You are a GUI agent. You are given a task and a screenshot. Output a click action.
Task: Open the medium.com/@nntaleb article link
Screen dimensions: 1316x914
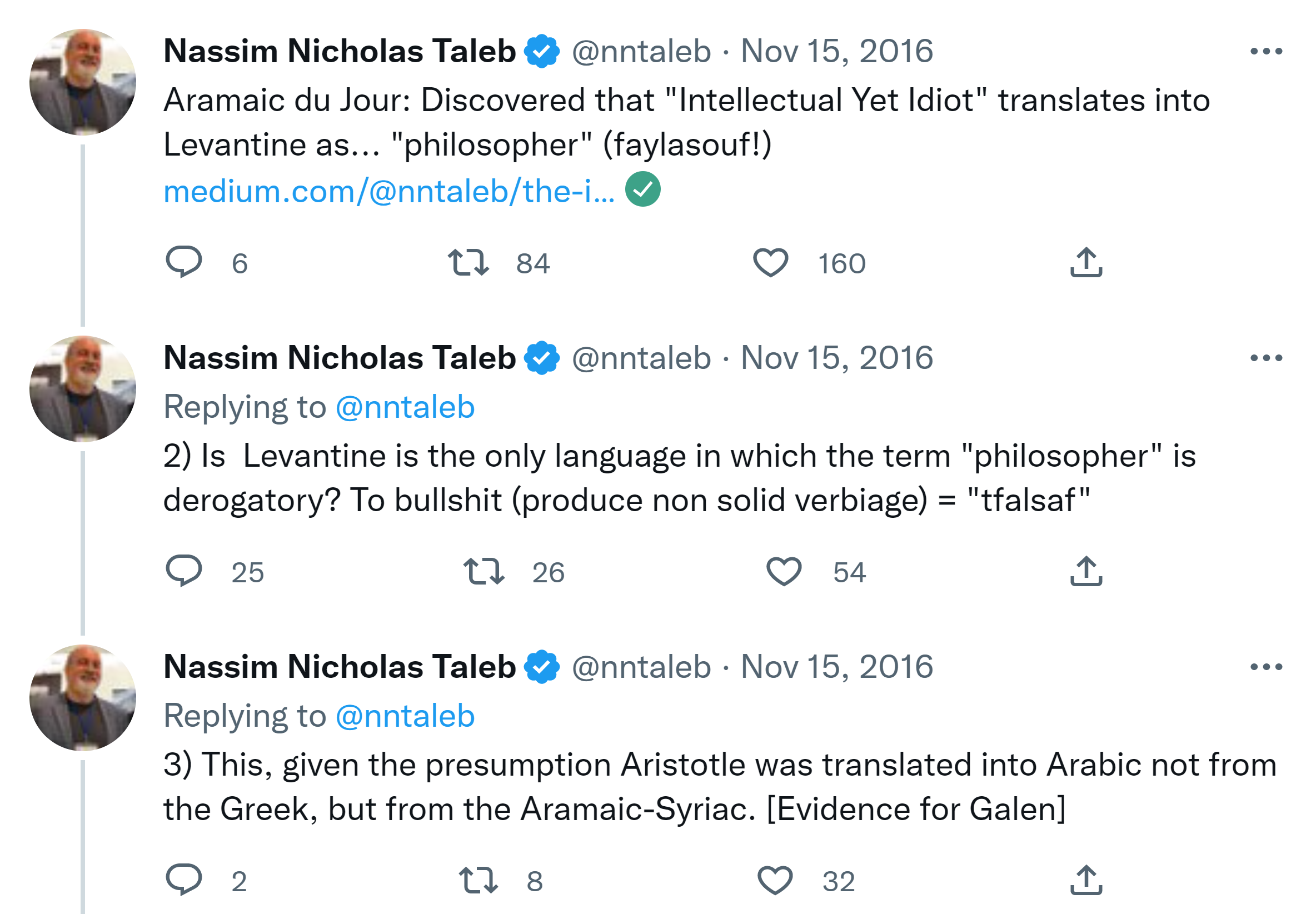pyautogui.click(x=389, y=191)
